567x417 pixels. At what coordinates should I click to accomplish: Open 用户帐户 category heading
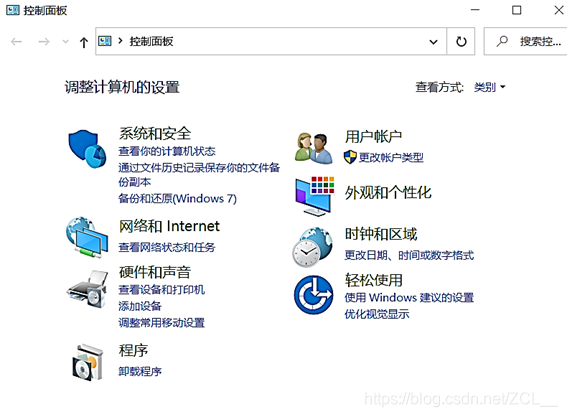coord(373,136)
